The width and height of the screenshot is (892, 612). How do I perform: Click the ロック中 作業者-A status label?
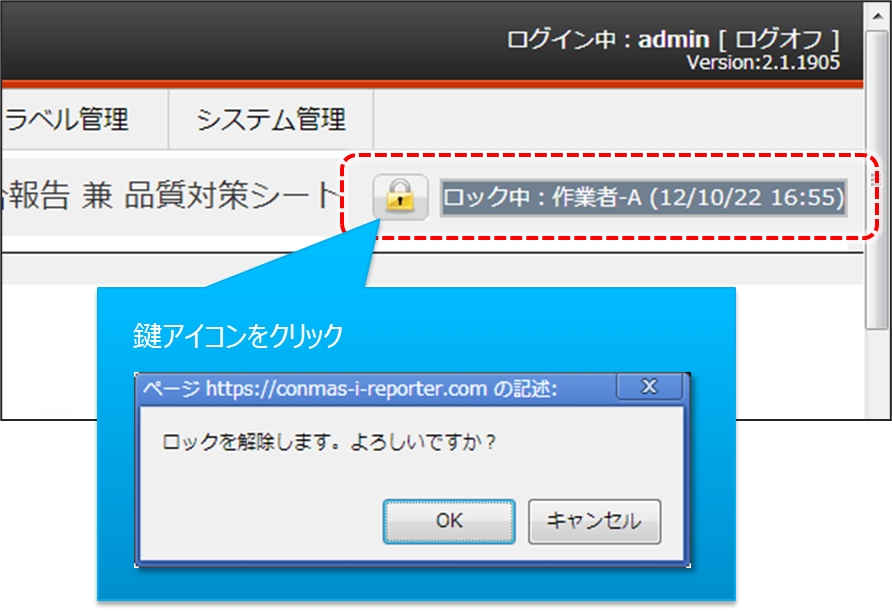pos(643,197)
